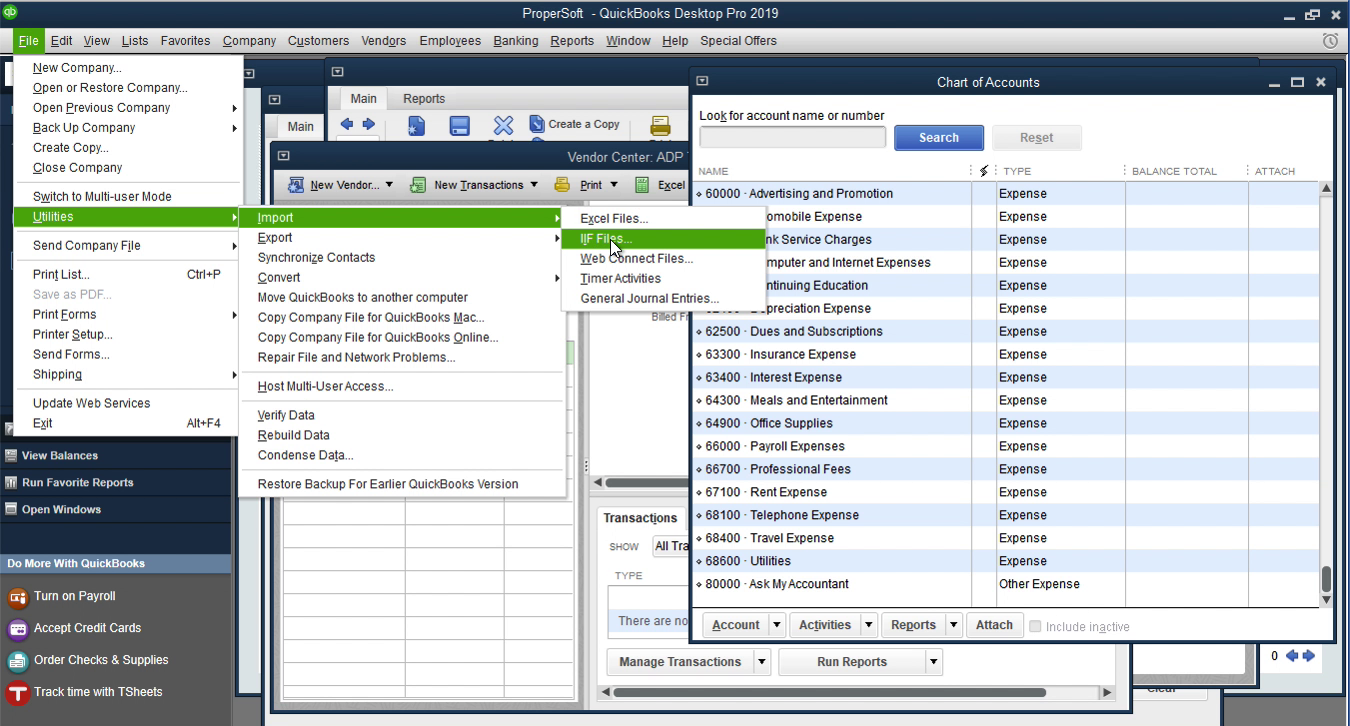Click the Delete transaction X icon
1350x726 pixels.
(x=503, y=124)
